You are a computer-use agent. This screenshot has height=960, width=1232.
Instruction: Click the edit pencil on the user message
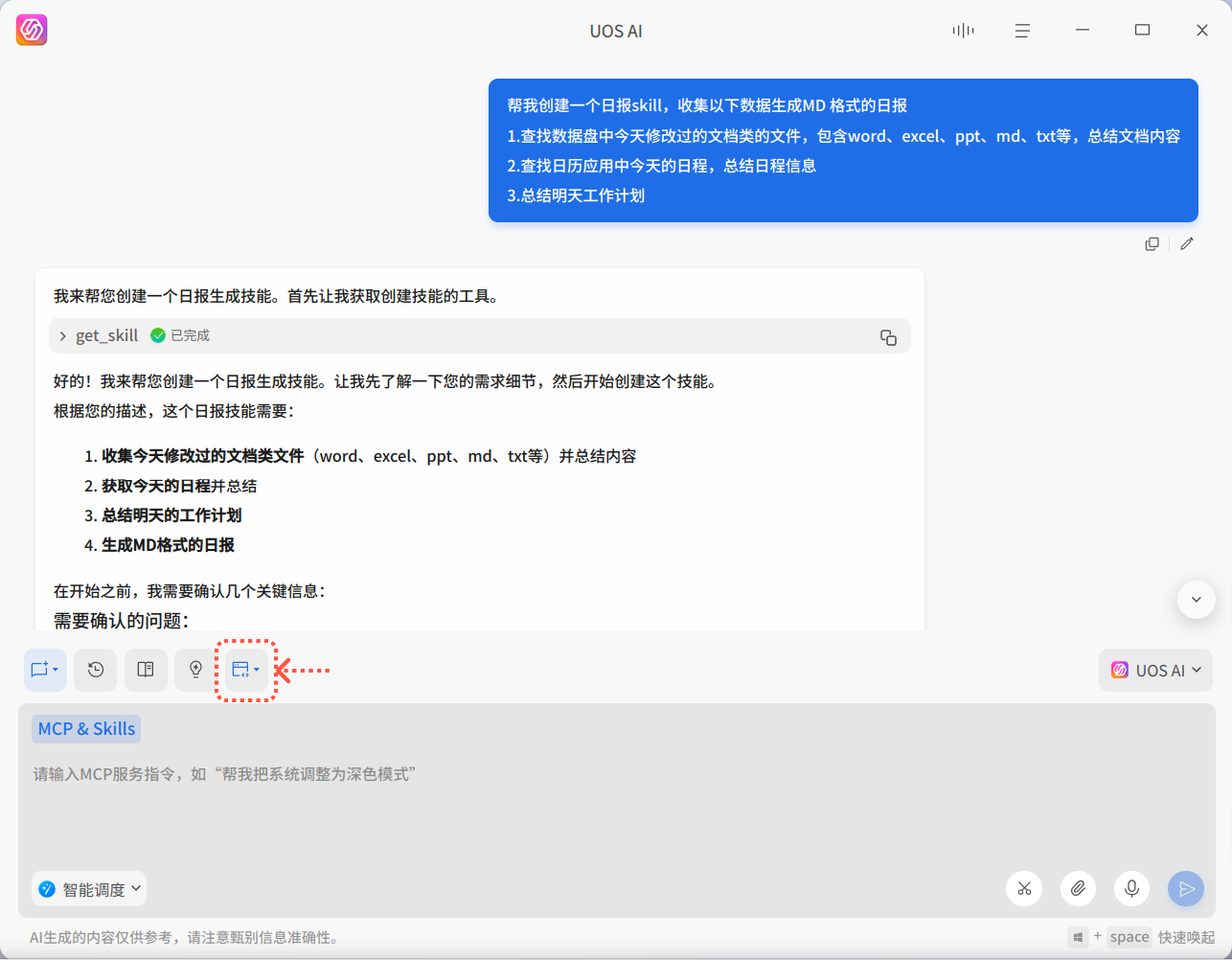tap(1187, 243)
